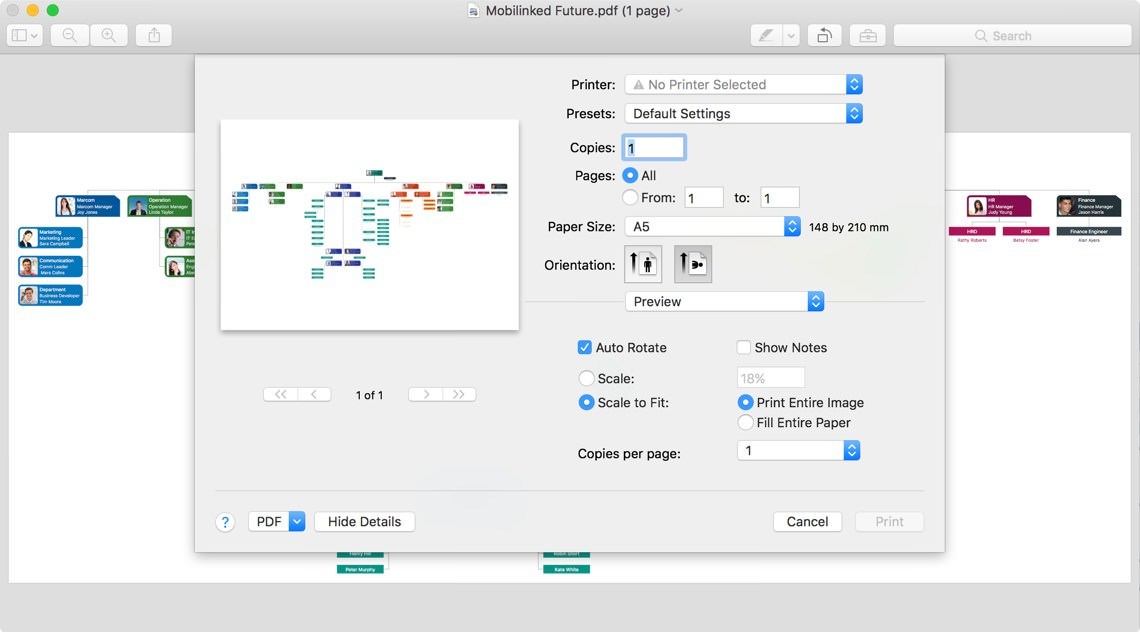The width and height of the screenshot is (1140, 632).
Task: Click the zoom out magnifier icon
Action: [69, 35]
